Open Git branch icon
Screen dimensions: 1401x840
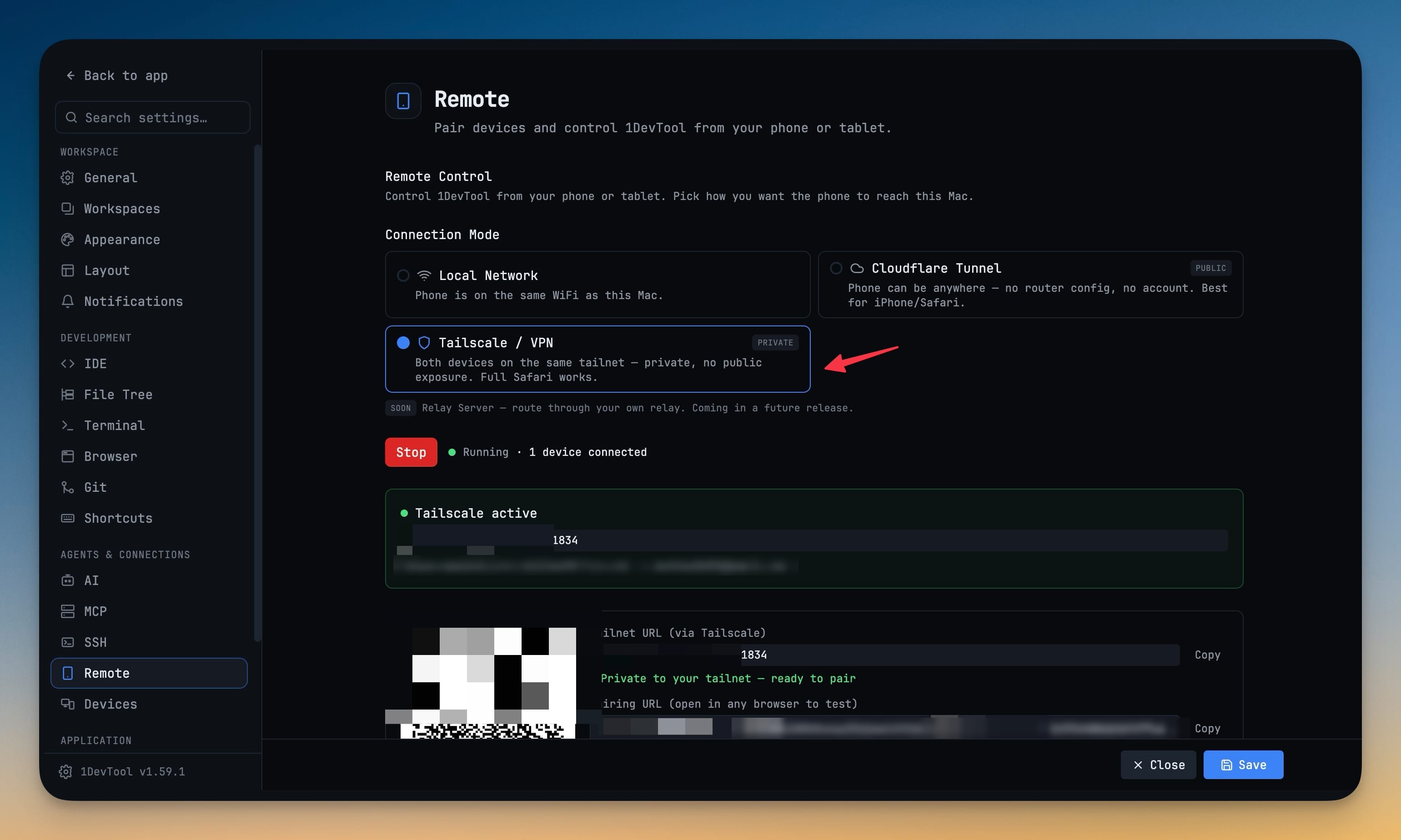(x=67, y=487)
